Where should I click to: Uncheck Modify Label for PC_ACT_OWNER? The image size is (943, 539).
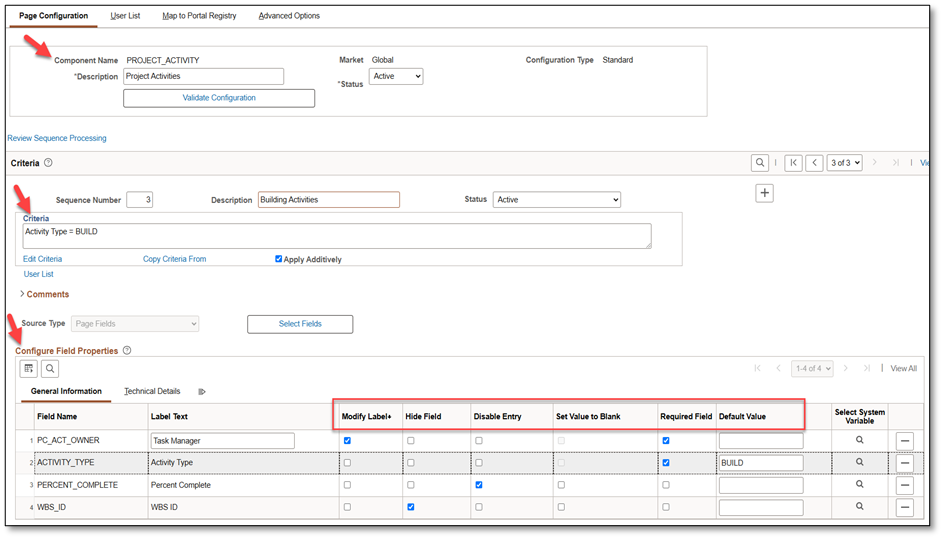(x=347, y=441)
